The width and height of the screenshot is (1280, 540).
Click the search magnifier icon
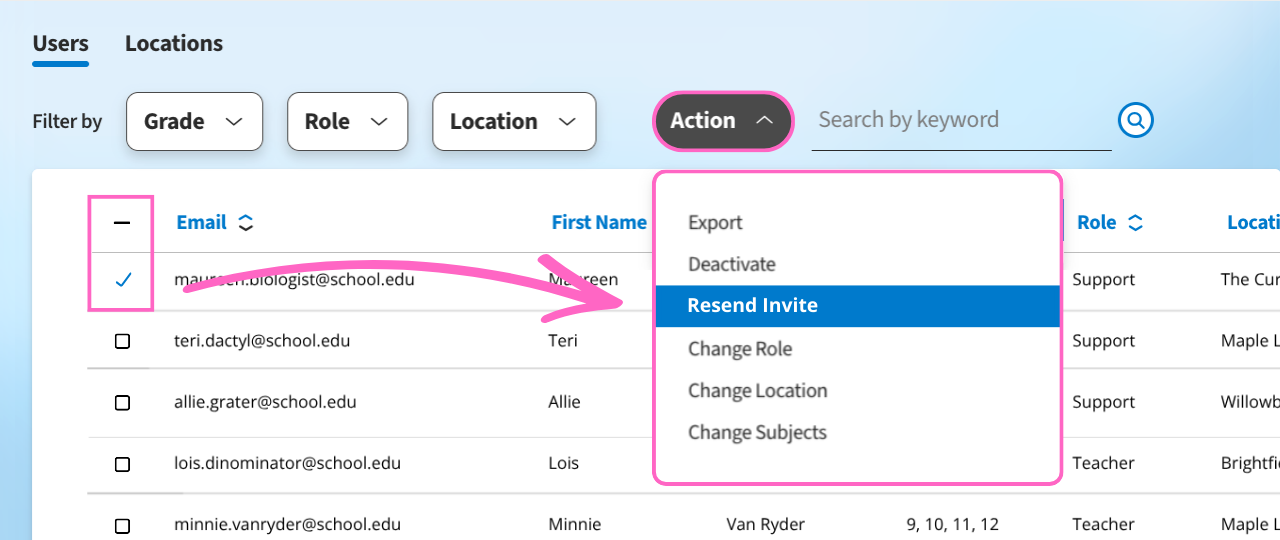pos(1135,121)
